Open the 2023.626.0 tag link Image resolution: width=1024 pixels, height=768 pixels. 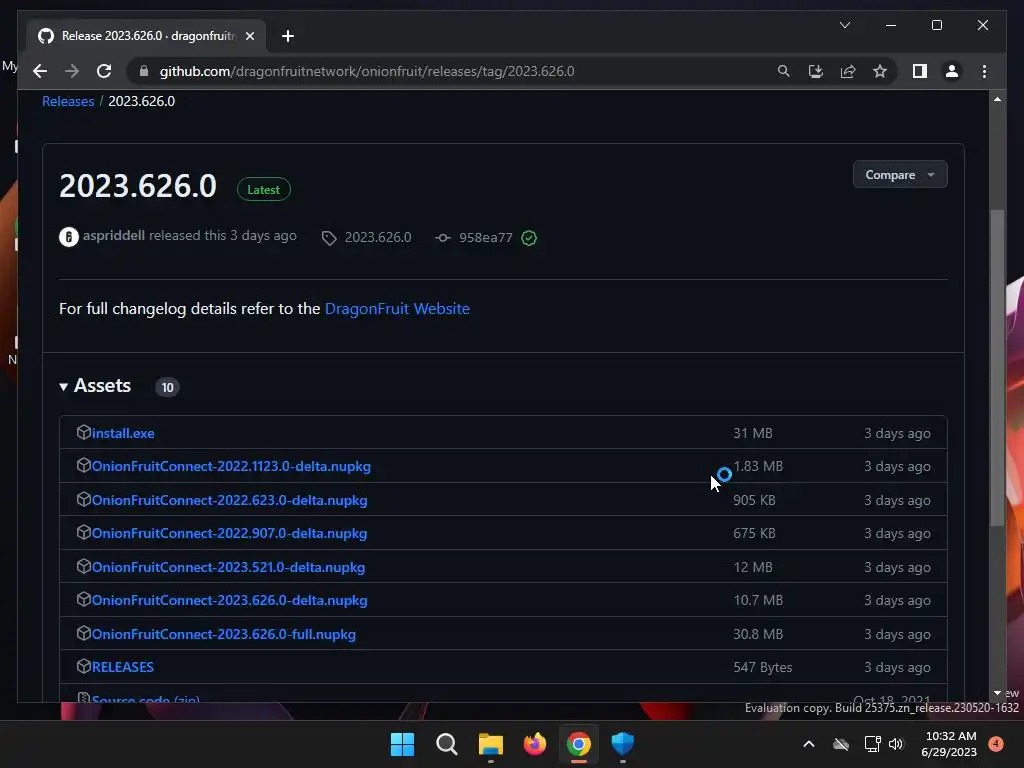click(x=378, y=238)
